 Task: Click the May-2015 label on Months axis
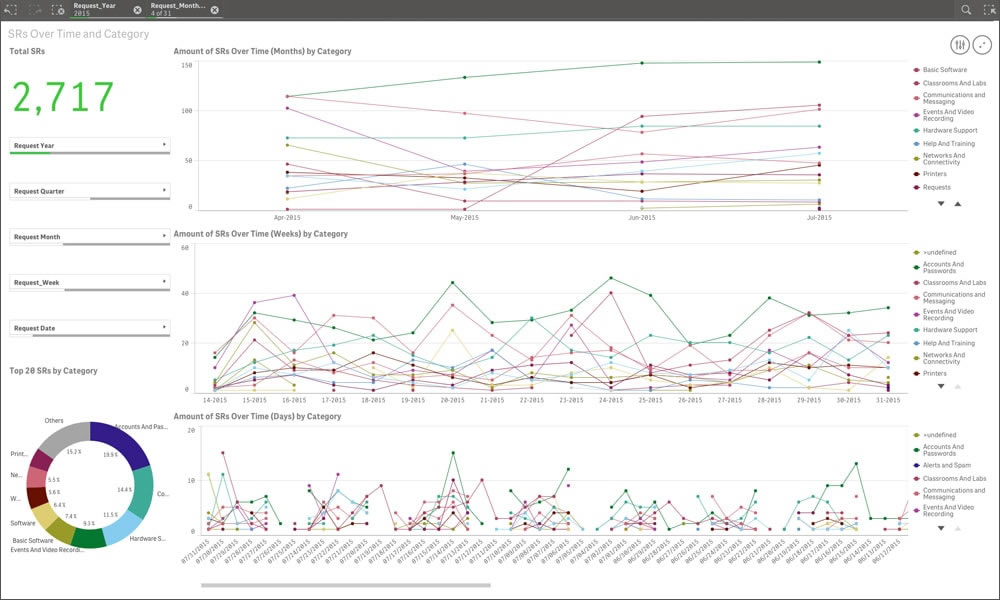tap(464, 217)
